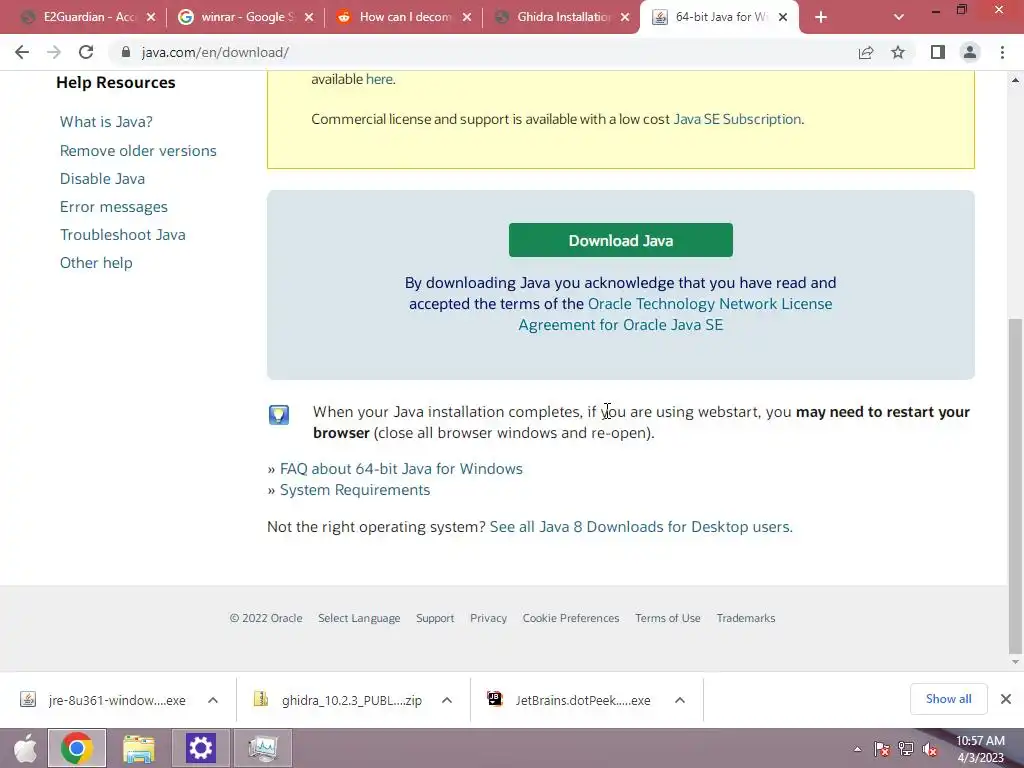This screenshot has width=1024, height=768.
Task: Click the forward navigation arrow
Action: point(54,52)
